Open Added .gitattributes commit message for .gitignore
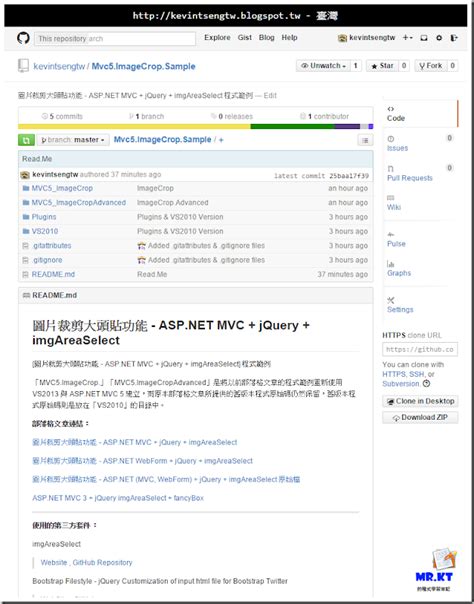This screenshot has width=474, height=604. tap(206, 260)
